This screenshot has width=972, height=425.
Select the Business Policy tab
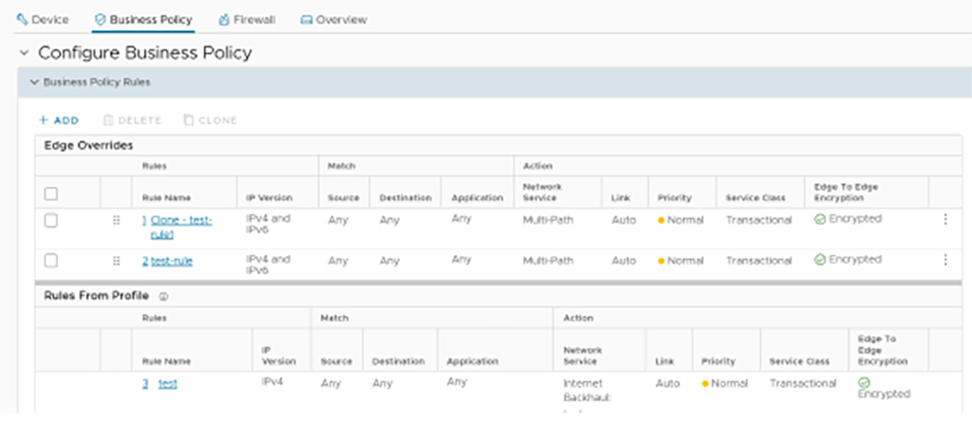tap(142, 19)
